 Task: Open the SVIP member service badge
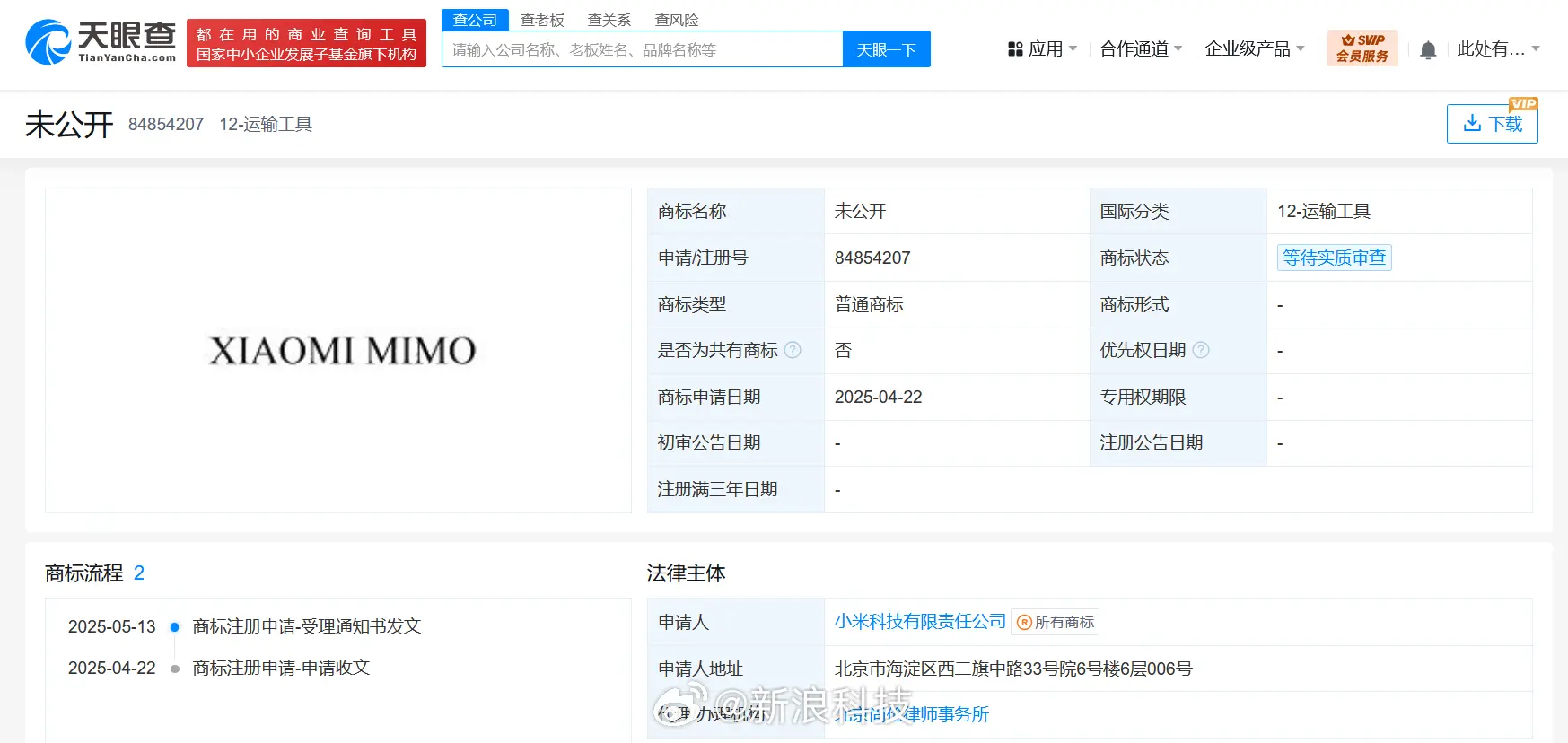click(1362, 48)
